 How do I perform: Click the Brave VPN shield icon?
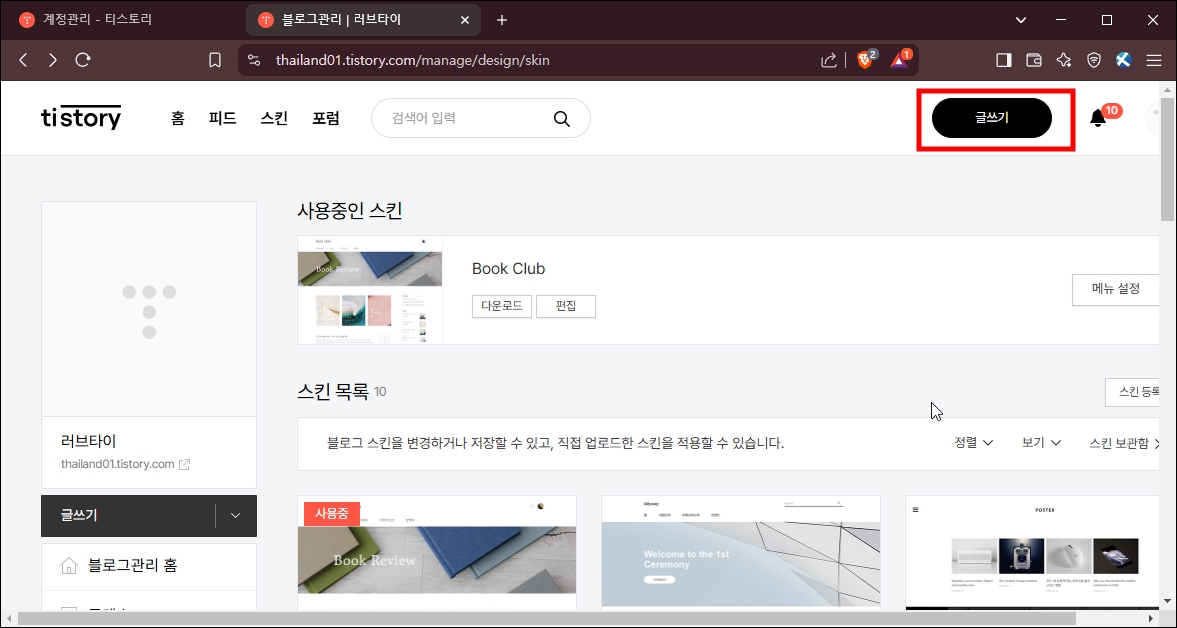pyautogui.click(x=1093, y=59)
